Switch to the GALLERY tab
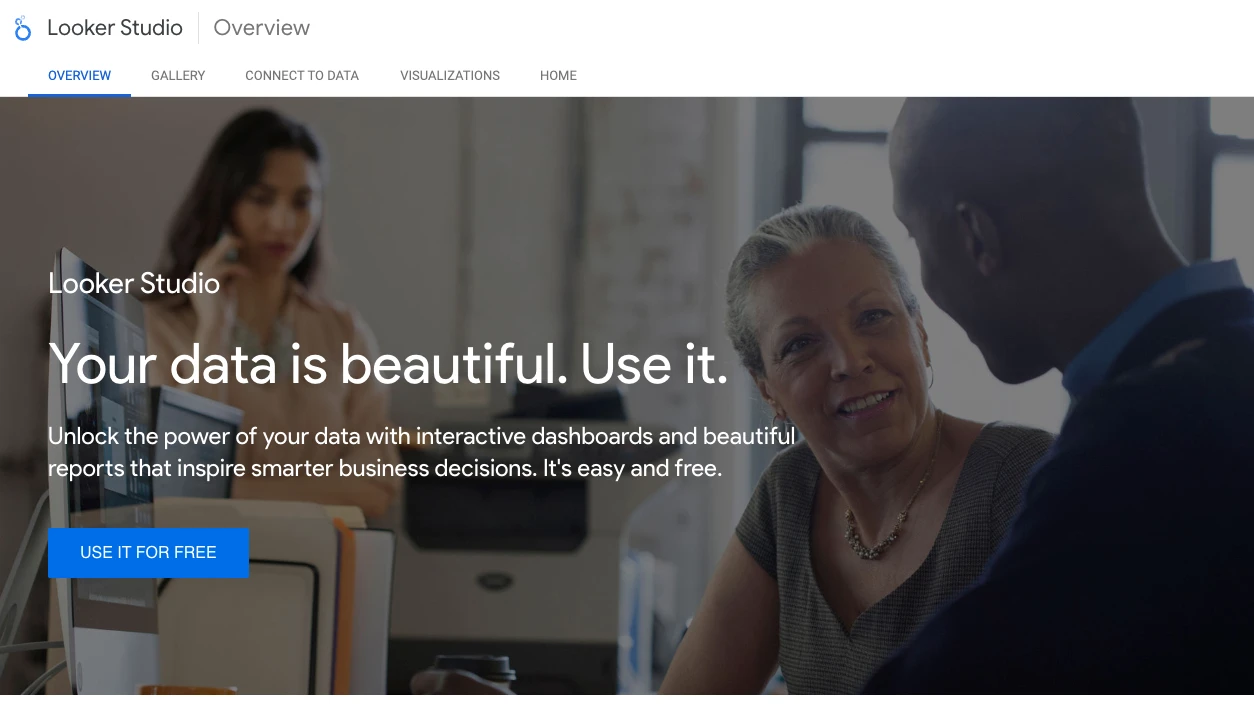 point(178,75)
